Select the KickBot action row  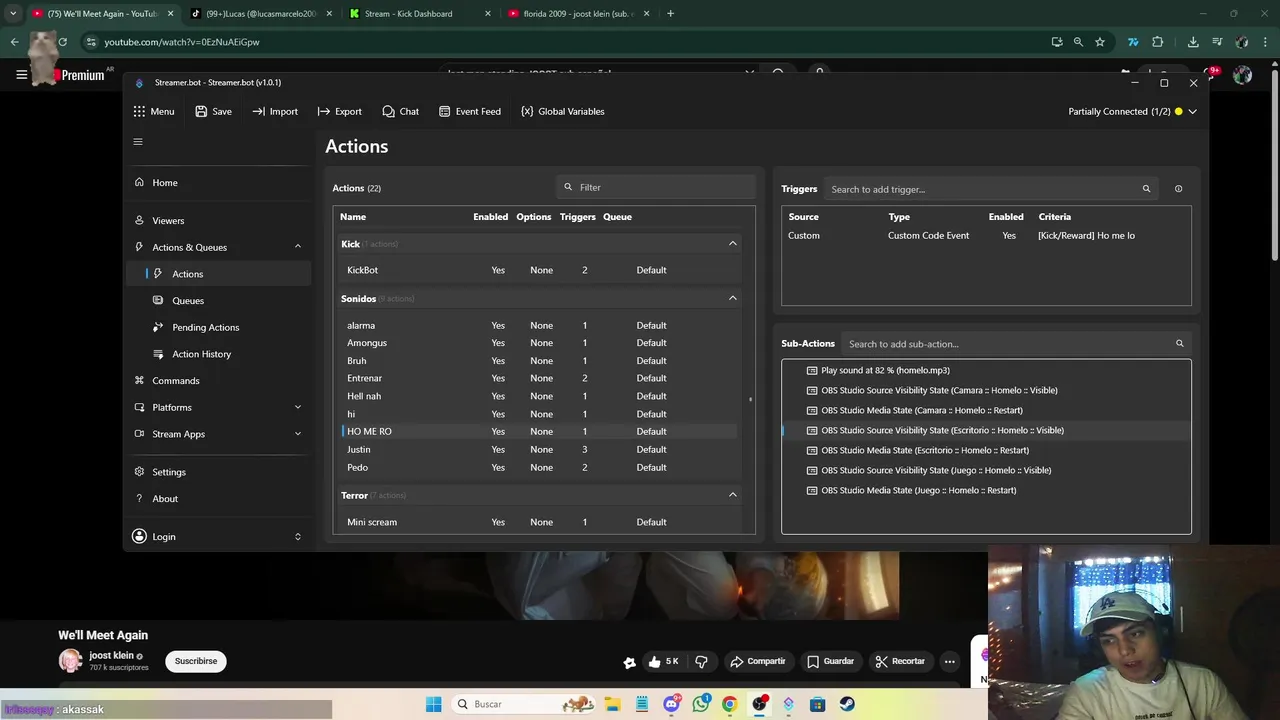[x=539, y=270]
